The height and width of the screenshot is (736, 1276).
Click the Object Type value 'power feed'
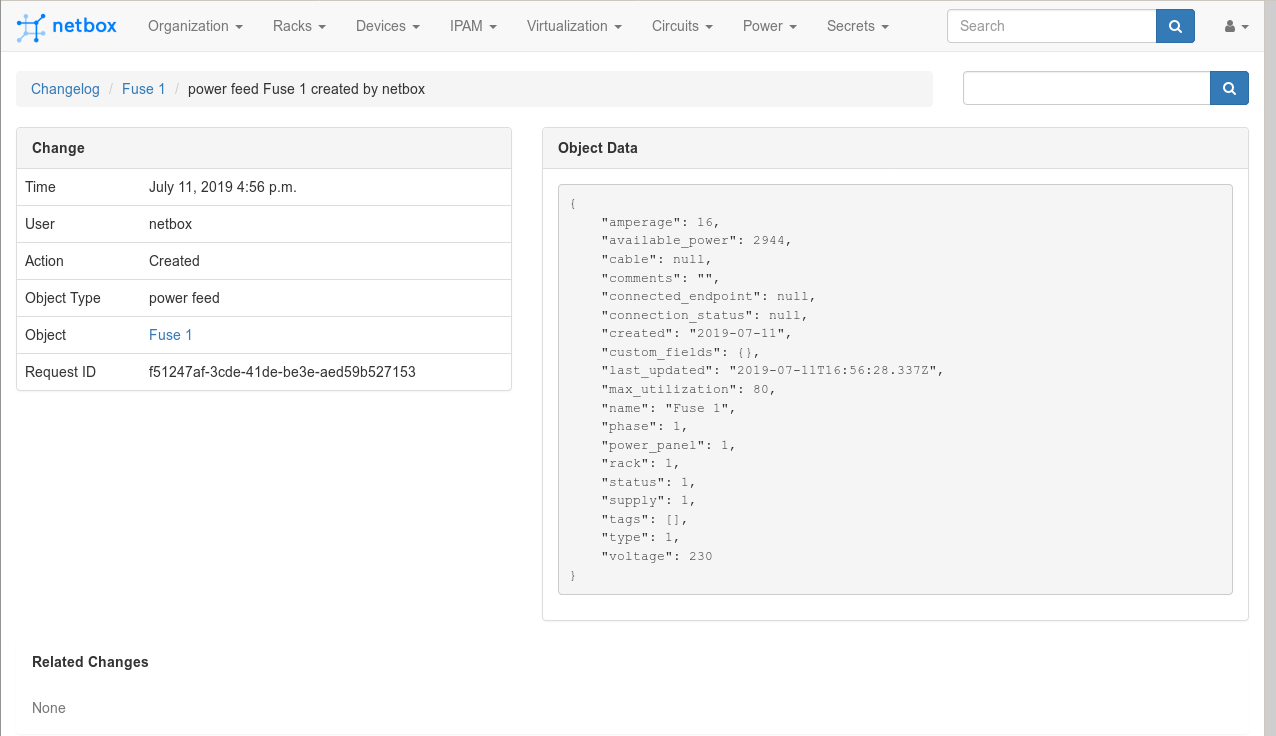click(x=184, y=298)
